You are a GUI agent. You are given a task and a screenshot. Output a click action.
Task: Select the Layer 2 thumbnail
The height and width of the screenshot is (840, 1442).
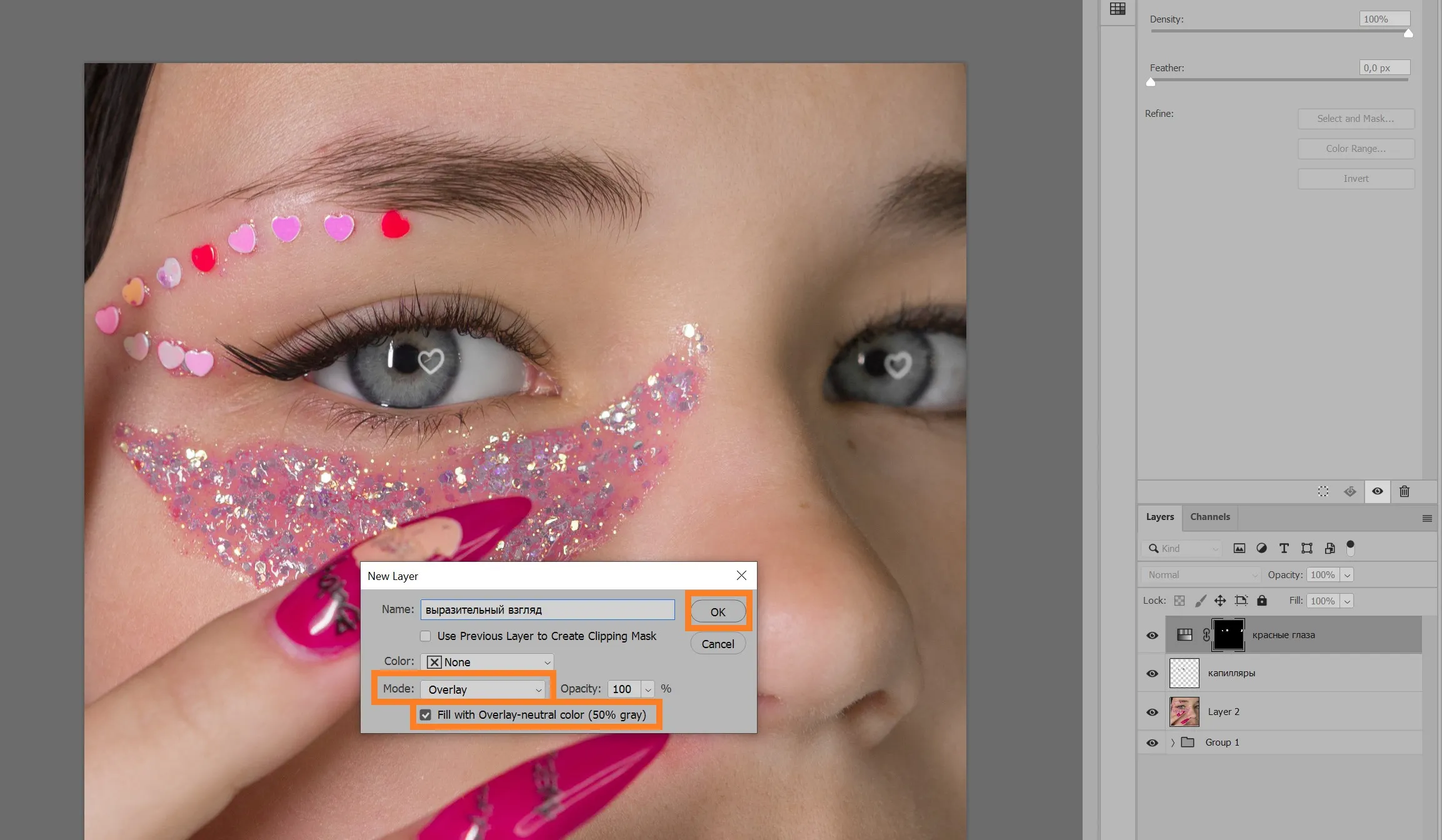[1184, 712]
